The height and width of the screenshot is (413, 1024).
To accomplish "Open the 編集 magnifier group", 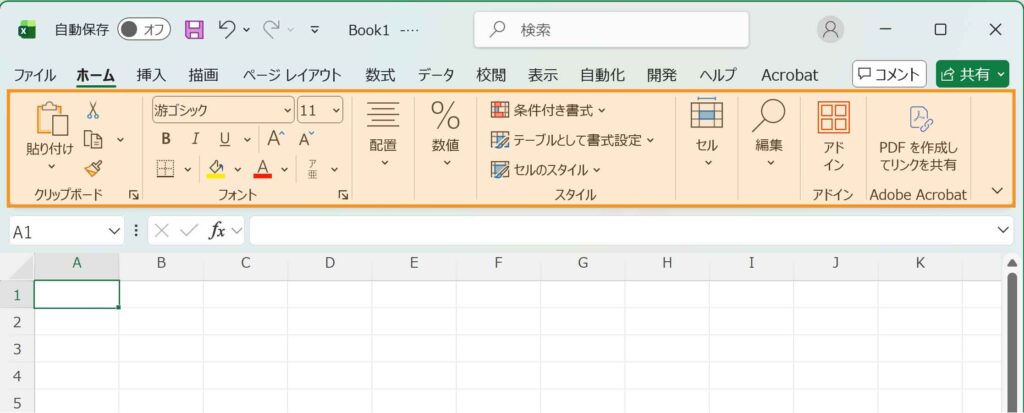I will pos(769,133).
